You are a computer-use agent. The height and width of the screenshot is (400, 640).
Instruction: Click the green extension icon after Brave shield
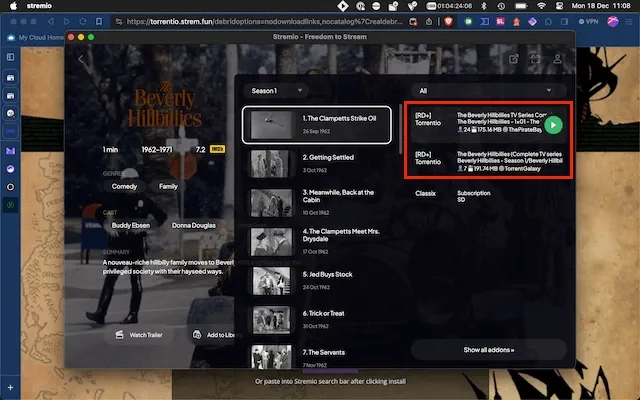click(468, 22)
